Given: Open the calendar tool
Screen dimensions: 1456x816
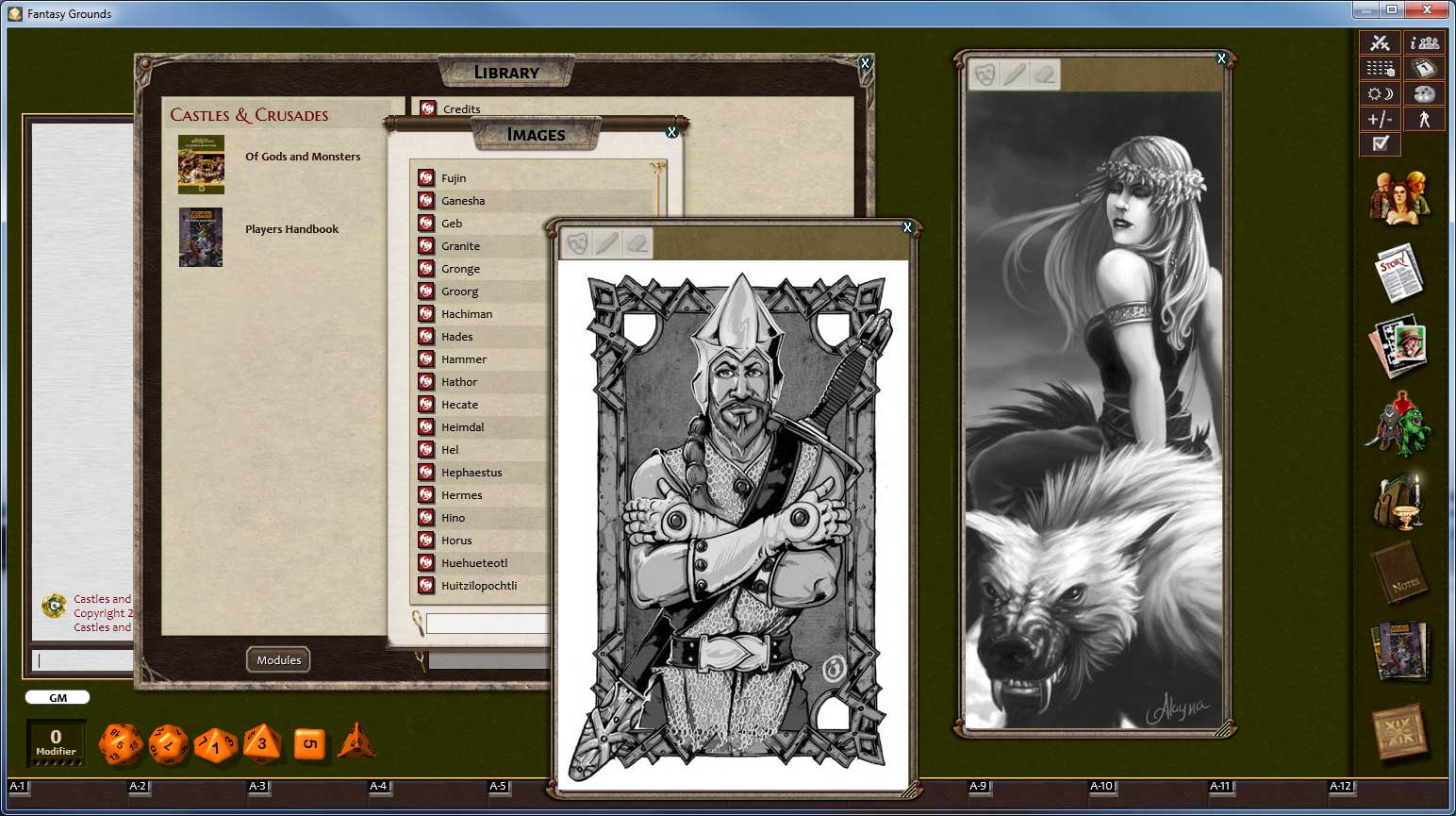Looking at the screenshot, I should pyautogui.click(x=1424, y=67).
